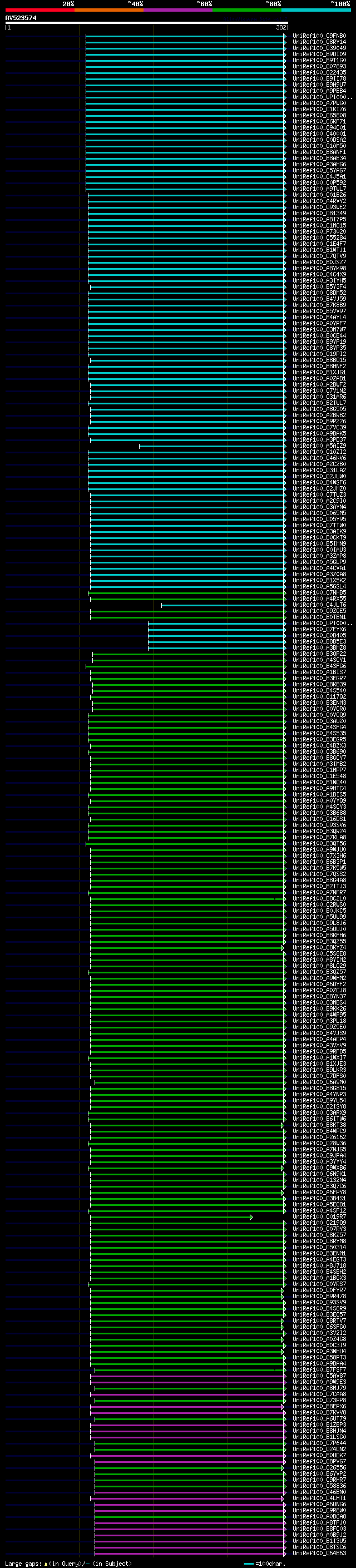Click the =100char. scale legend text
Screen dimensions: 356x1568
[270, 1564]
